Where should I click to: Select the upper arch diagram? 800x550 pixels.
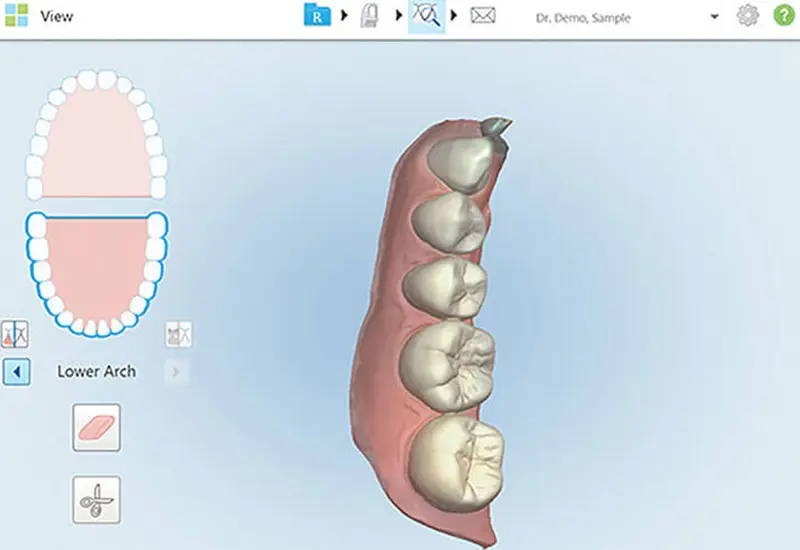(96, 135)
